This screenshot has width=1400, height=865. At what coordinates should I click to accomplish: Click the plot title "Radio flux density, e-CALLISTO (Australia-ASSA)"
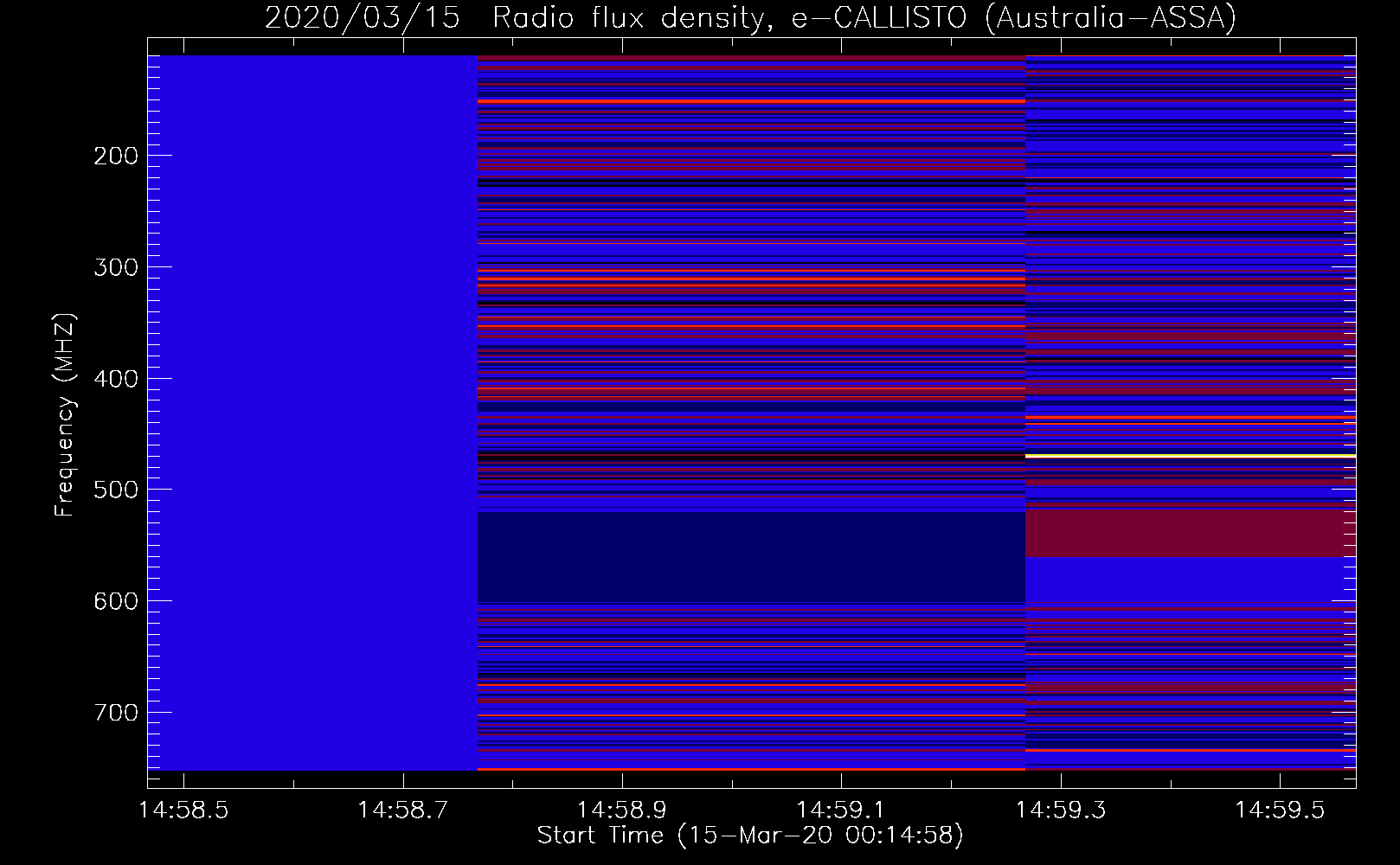tap(864, 17)
